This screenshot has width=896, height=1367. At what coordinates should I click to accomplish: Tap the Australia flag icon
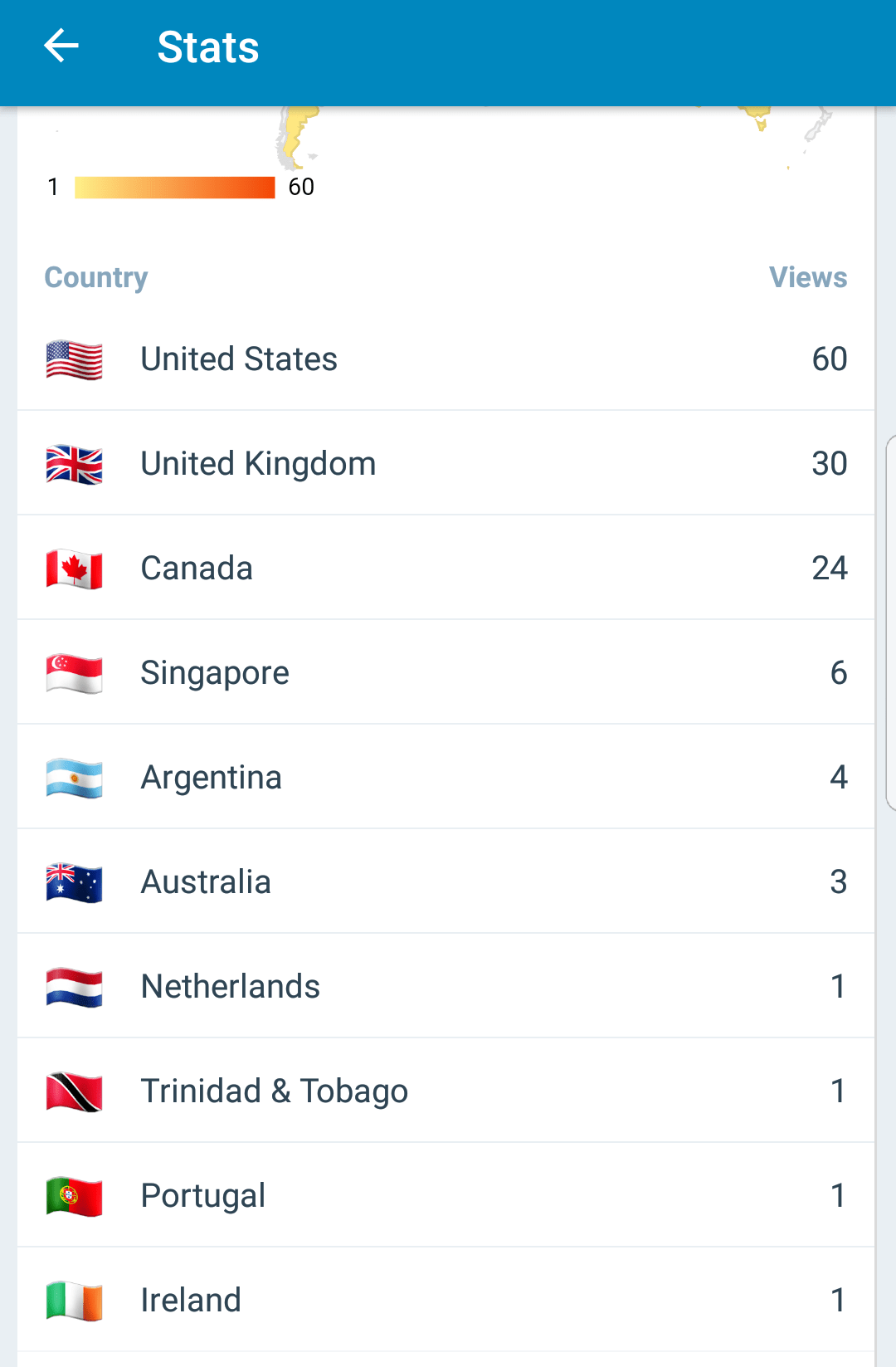[75, 882]
